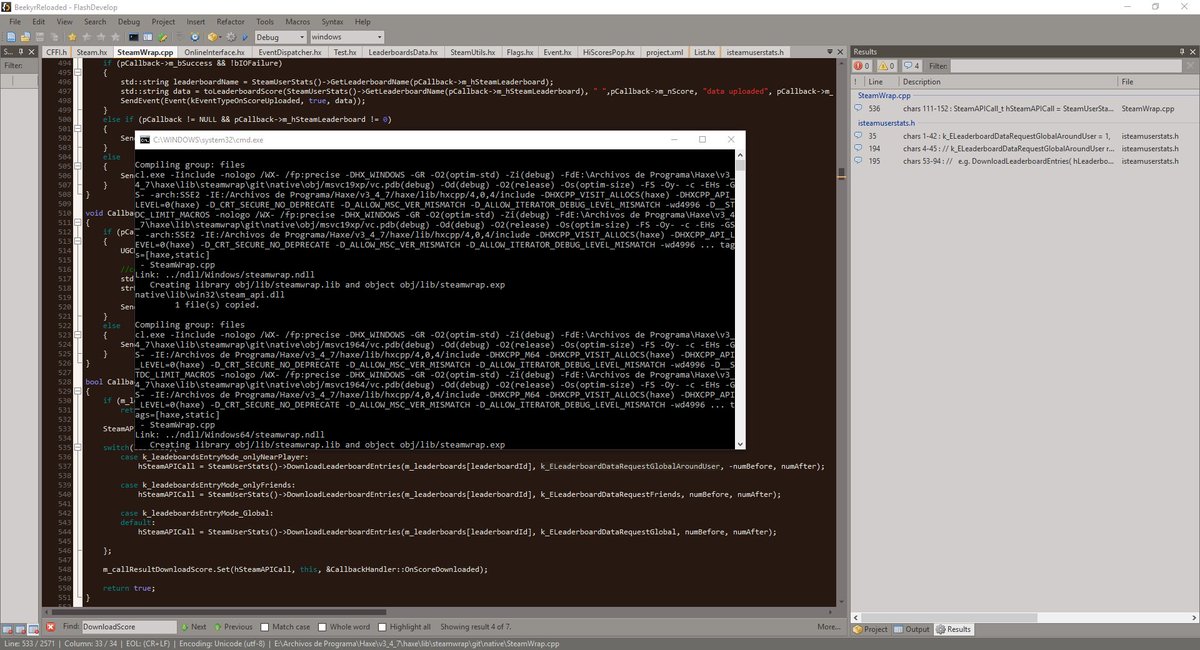Click the gear settings toolbar icon
Viewport: 1200px width, 650px height.
point(229,35)
